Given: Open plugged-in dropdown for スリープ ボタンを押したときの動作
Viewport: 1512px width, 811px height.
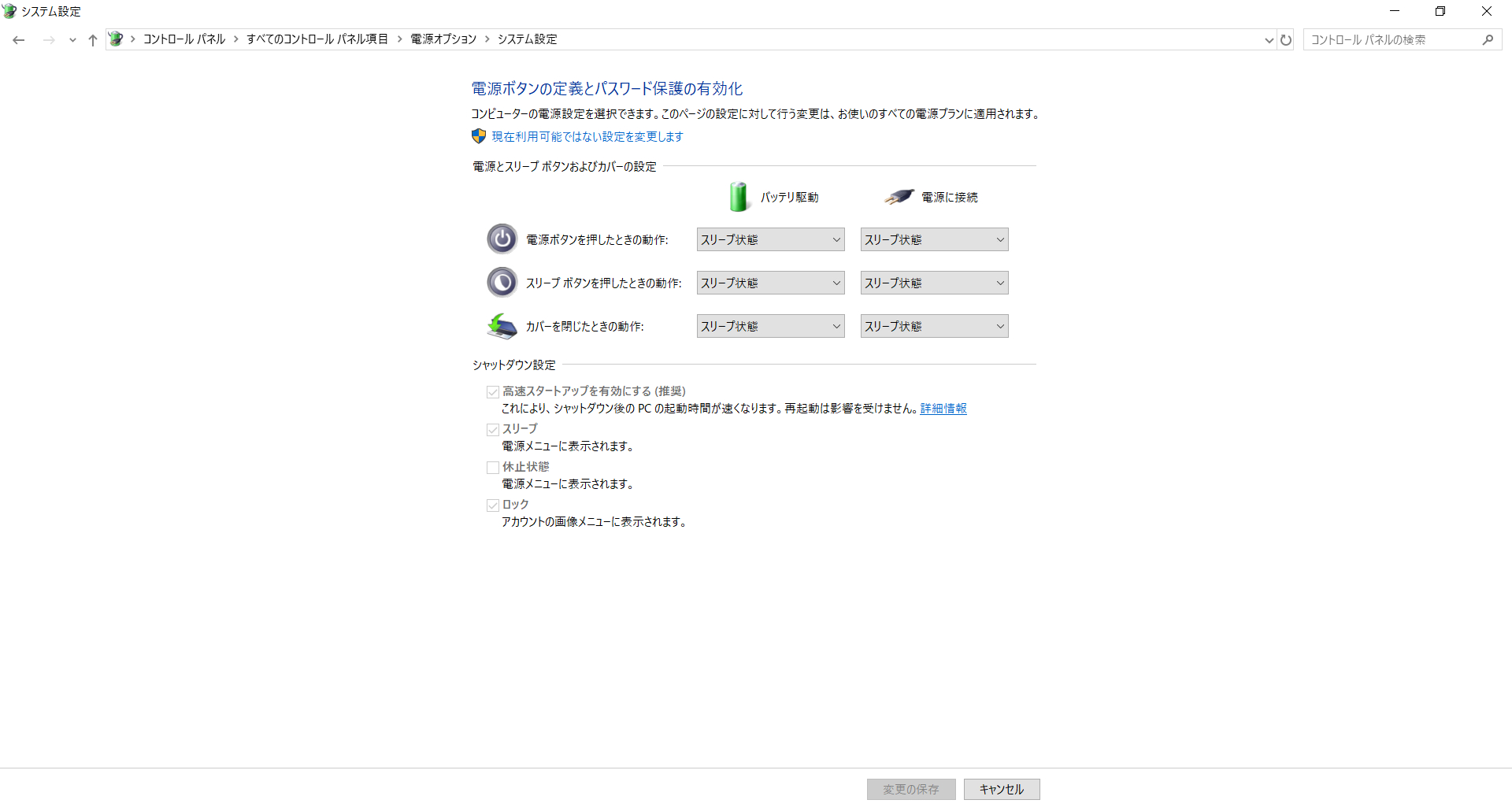Looking at the screenshot, I should point(935,283).
